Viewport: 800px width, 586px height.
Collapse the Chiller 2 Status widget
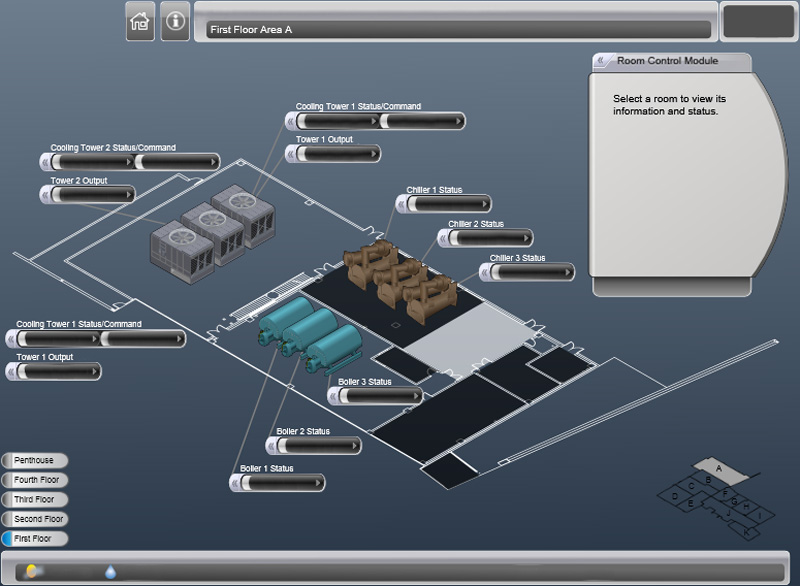pos(443,238)
